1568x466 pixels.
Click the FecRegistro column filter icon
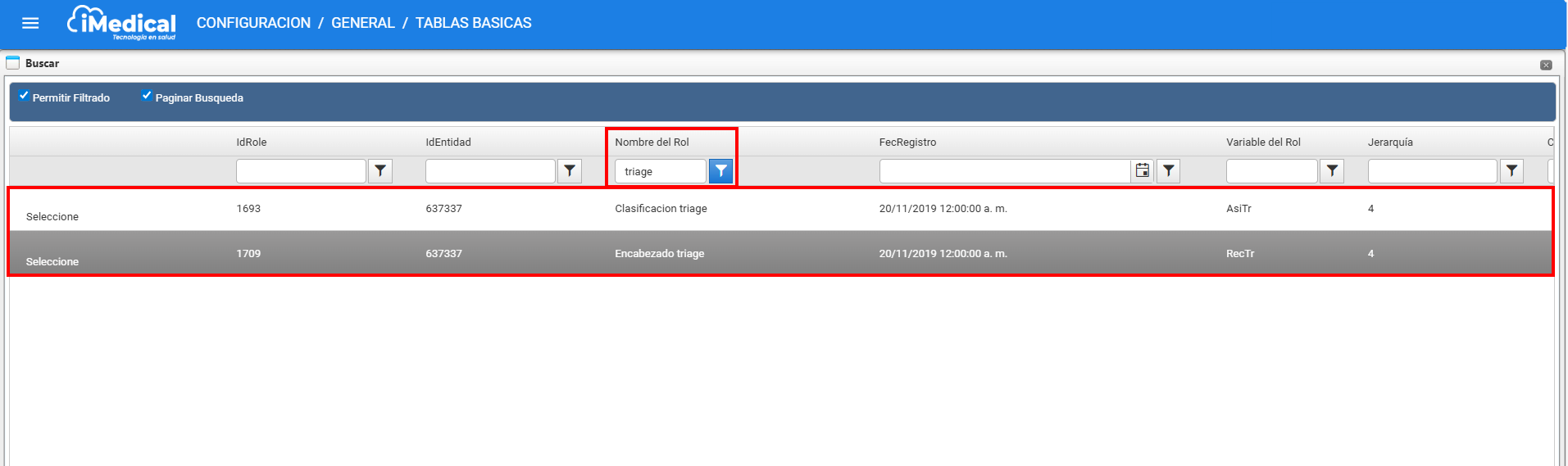click(x=1168, y=171)
